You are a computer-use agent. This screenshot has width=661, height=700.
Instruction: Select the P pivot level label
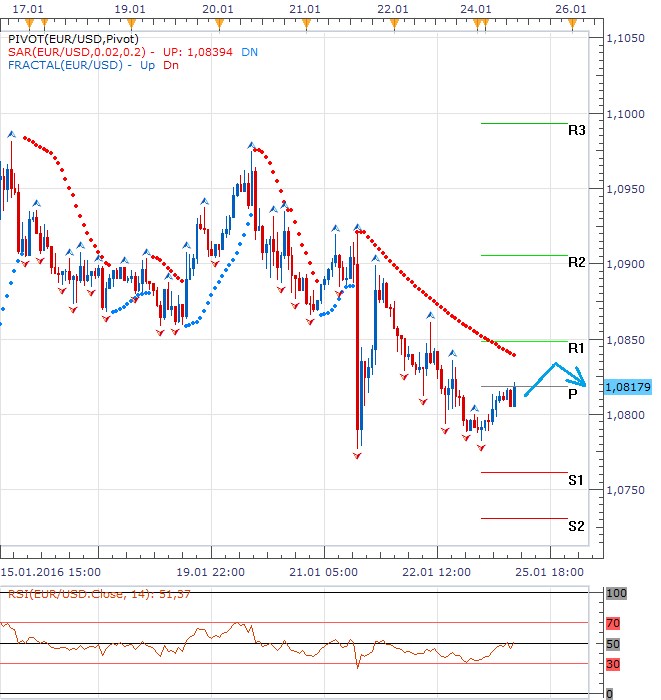point(572,394)
